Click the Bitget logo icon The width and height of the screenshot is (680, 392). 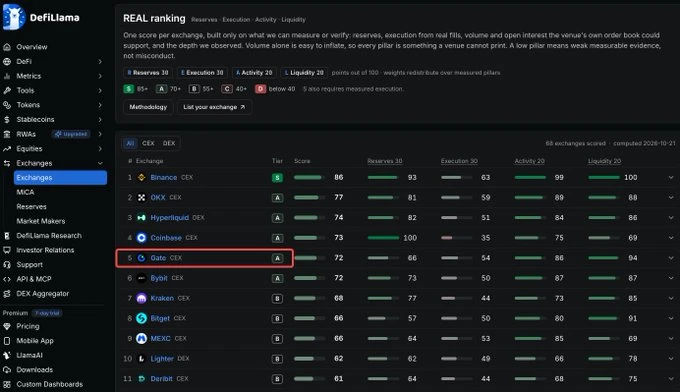(x=141, y=318)
